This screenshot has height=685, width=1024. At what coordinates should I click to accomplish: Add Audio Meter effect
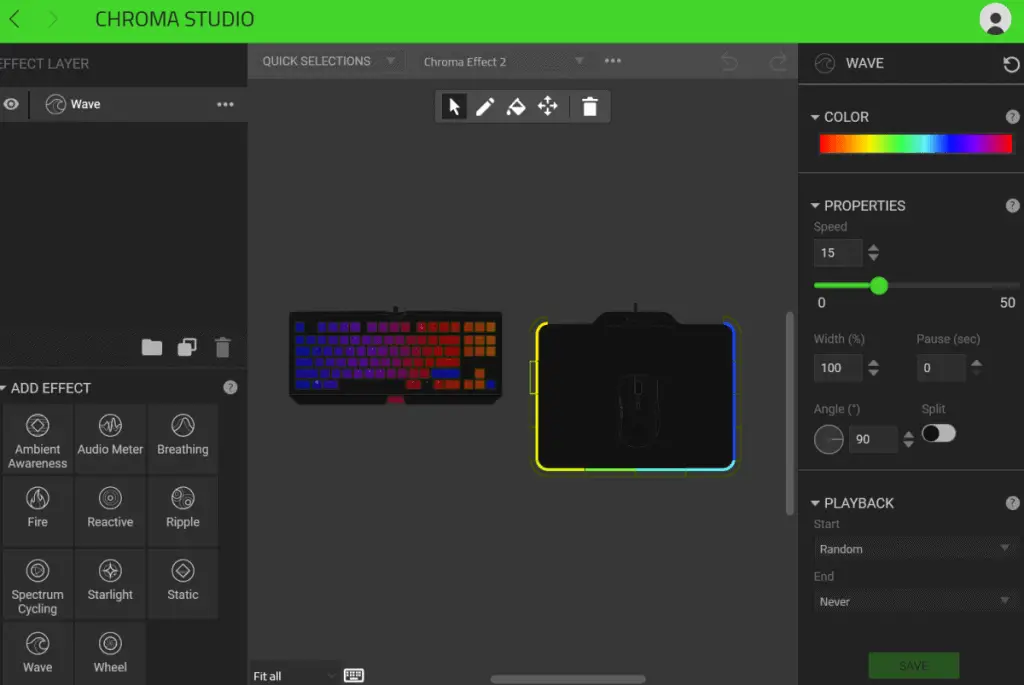coord(110,438)
